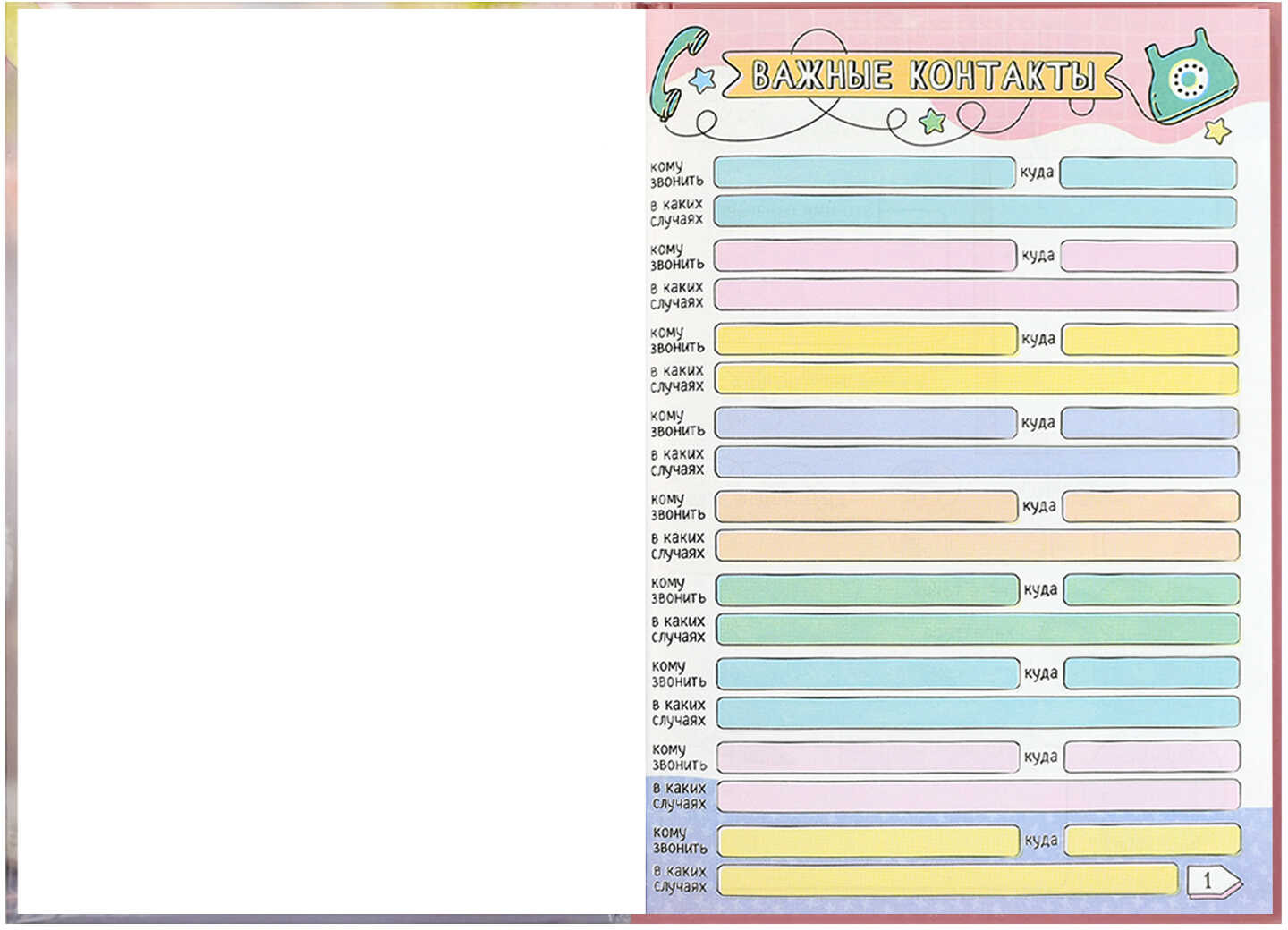Image resolution: width=1288 pixels, height=930 pixels.
Task: Click the green star under the title banner
Action: click(932, 121)
